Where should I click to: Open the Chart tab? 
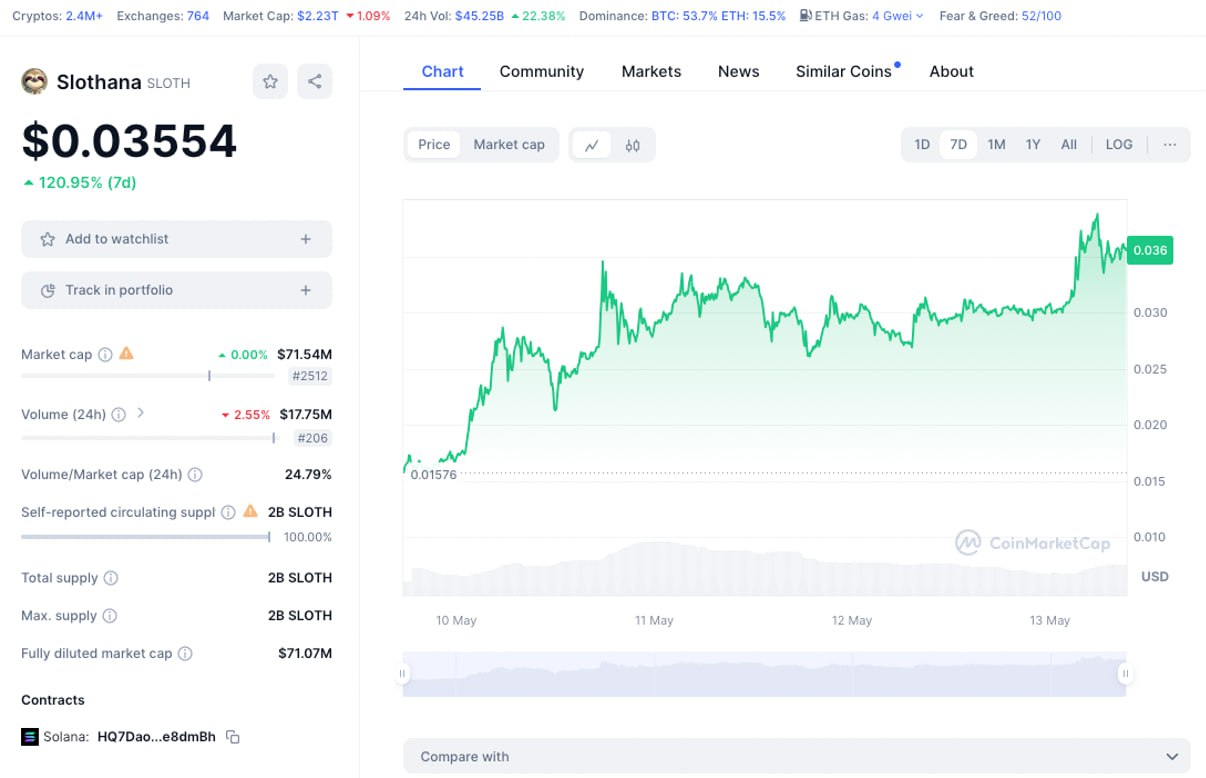click(442, 71)
